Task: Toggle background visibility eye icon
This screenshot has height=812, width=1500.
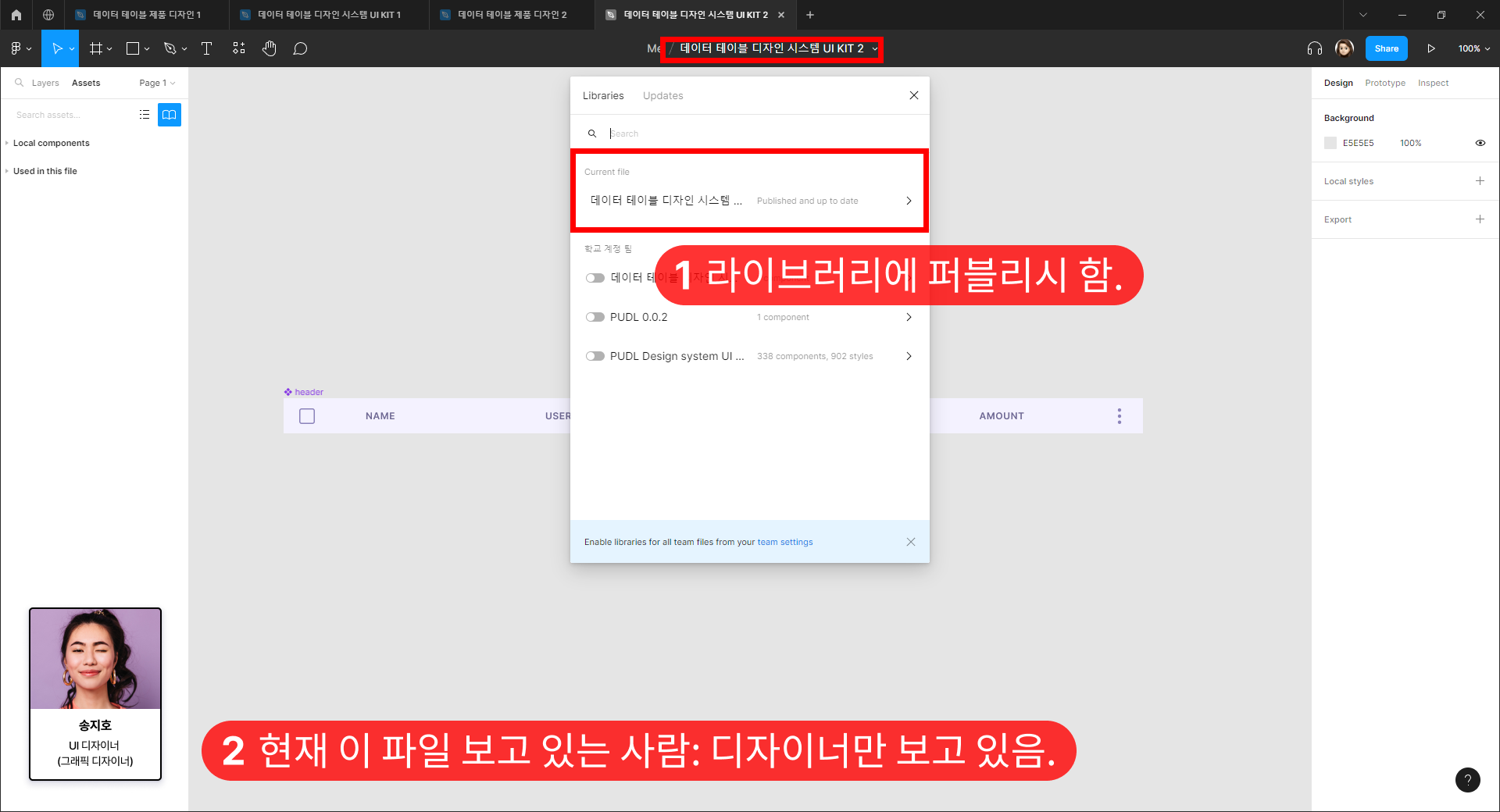Action: tap(1480, 143)
